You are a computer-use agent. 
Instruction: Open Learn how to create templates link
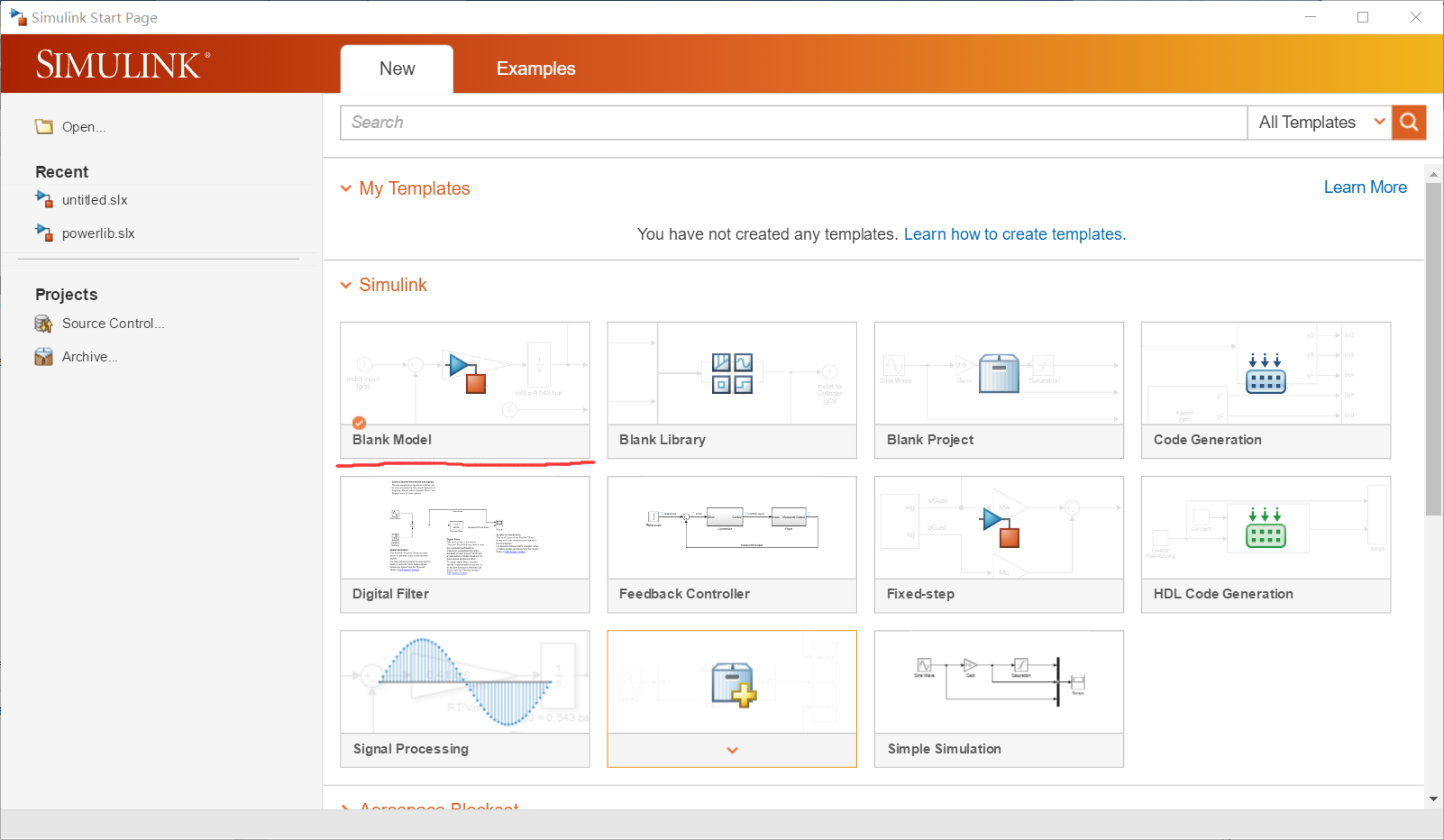click(1013, 234)
